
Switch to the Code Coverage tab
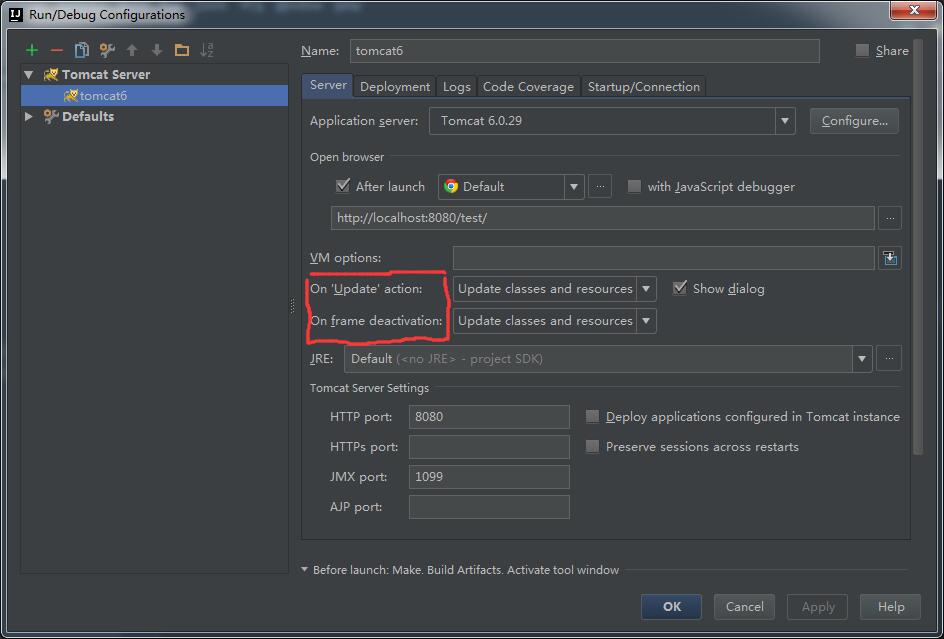coord(528,87)
